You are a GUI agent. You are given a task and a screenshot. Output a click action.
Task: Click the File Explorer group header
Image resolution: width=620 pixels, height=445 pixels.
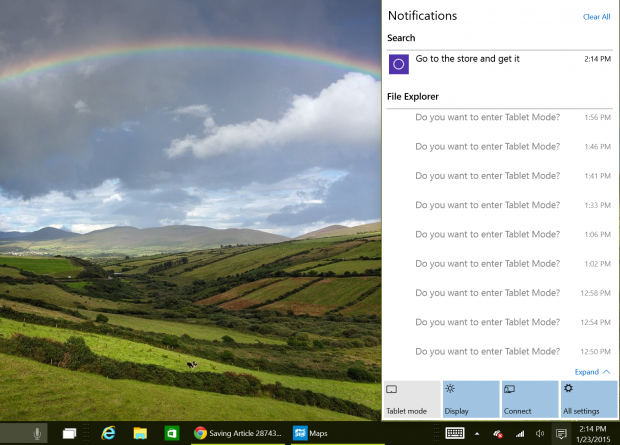click(413, 97)
